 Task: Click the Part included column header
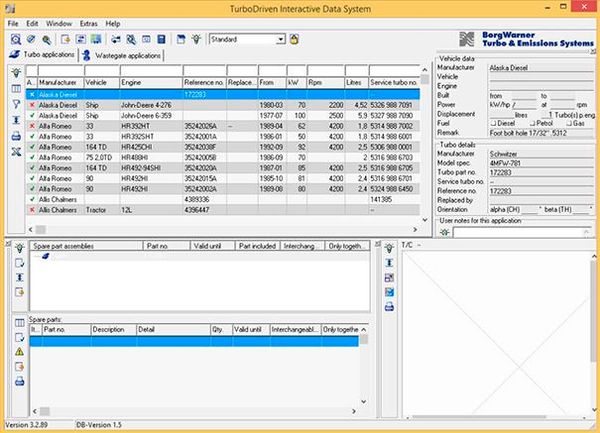258,246
